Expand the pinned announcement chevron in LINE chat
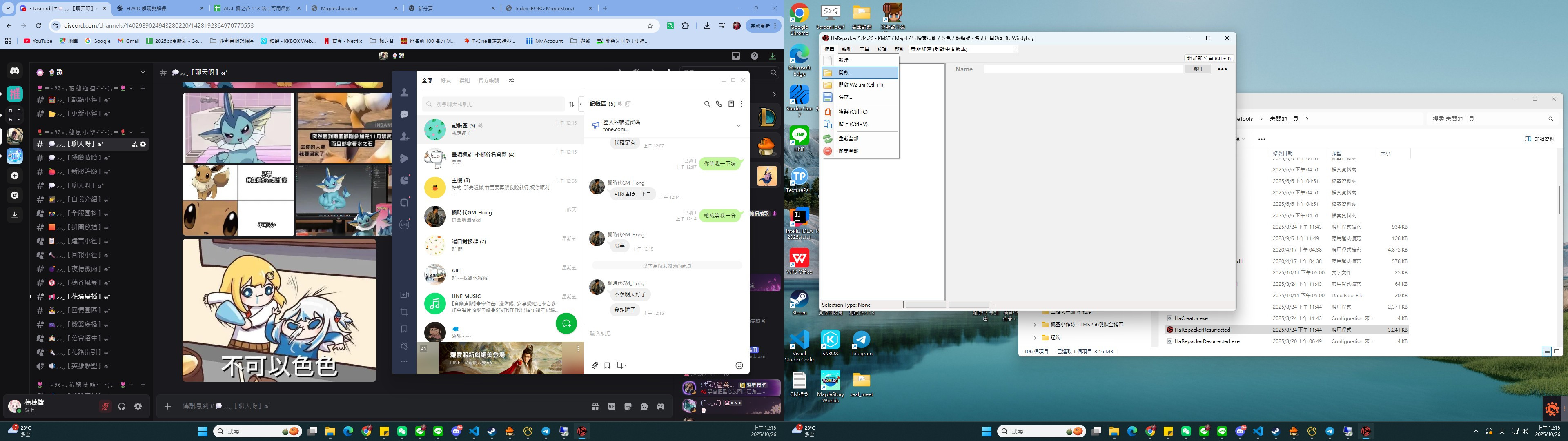This screenshot has height=441, width=1568. coord(738,125)
